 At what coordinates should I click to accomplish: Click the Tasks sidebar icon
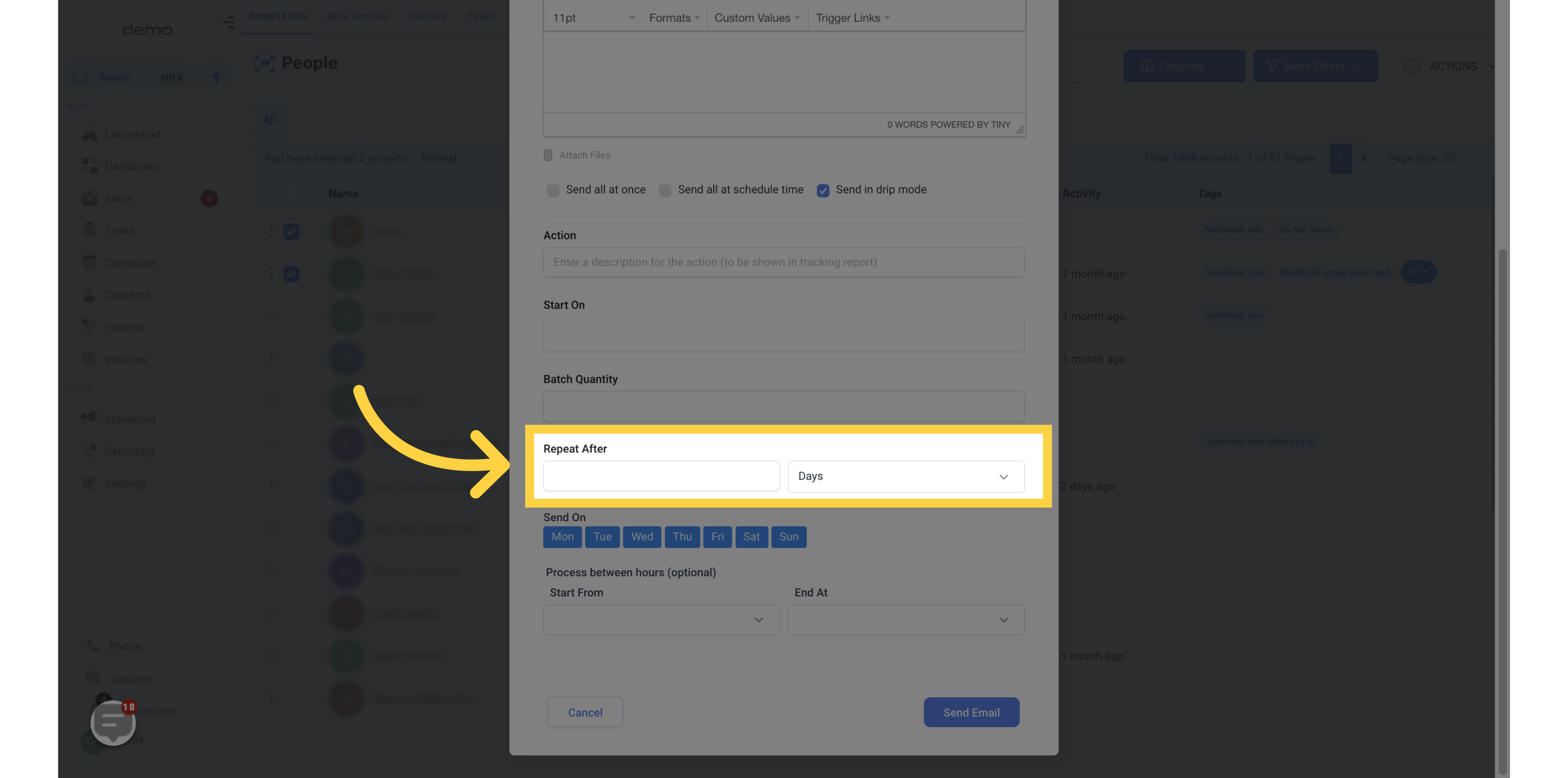click(x=89, y=231)
